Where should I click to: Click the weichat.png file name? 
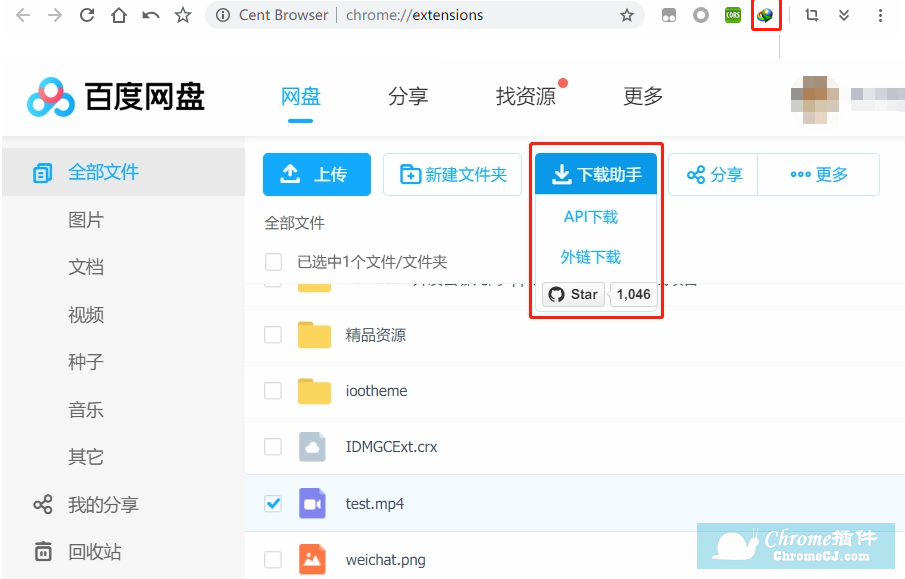point(386,560)
